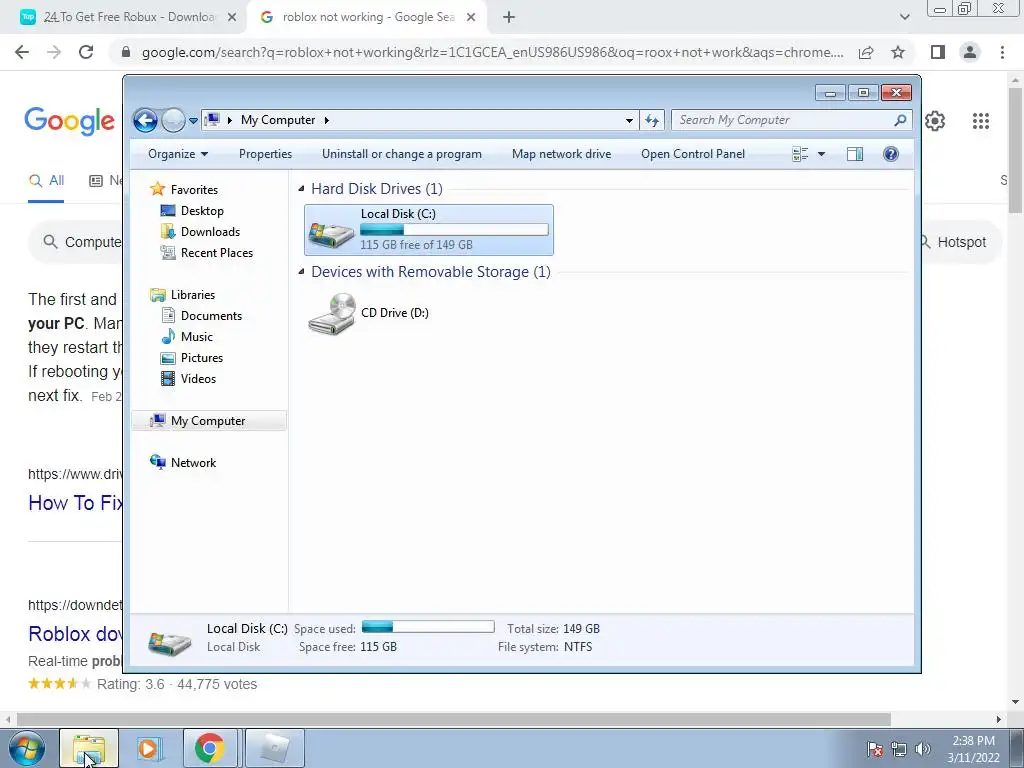Click the blue Help icon
1024x768 pixels.
point(890,154)
